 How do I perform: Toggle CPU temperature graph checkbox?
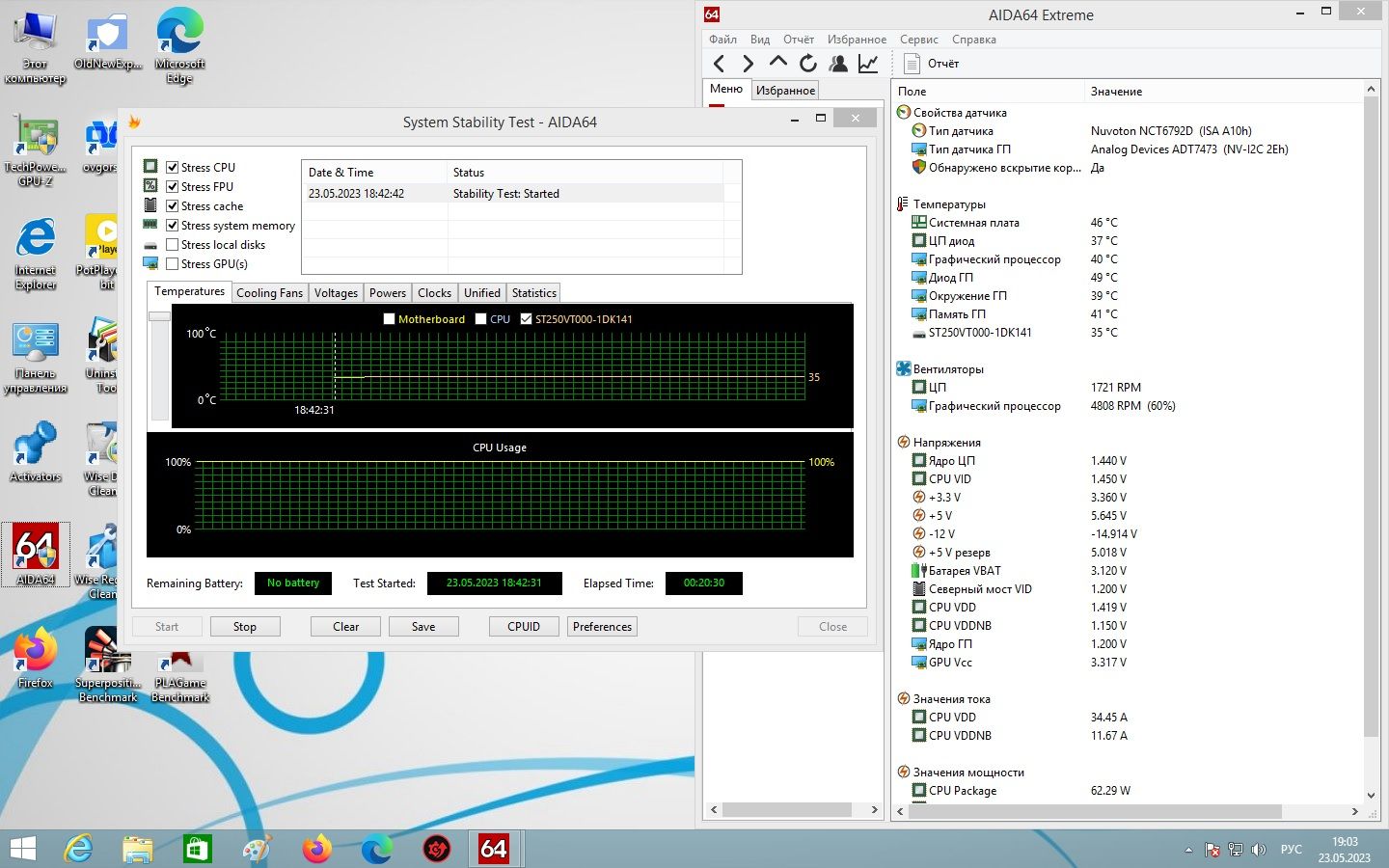pos(480,319)
